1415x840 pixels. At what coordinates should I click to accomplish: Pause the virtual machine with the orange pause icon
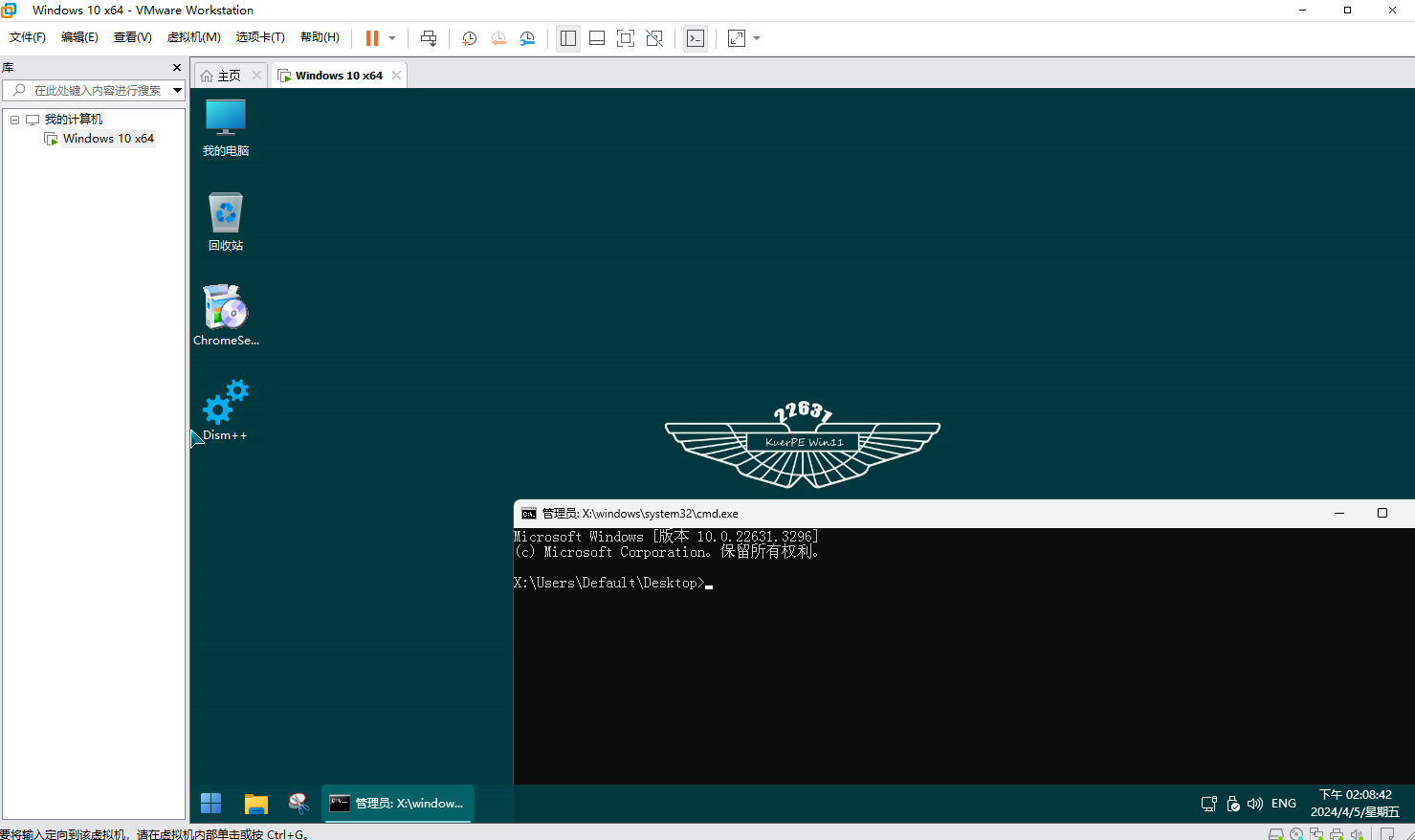coord(372,38)
